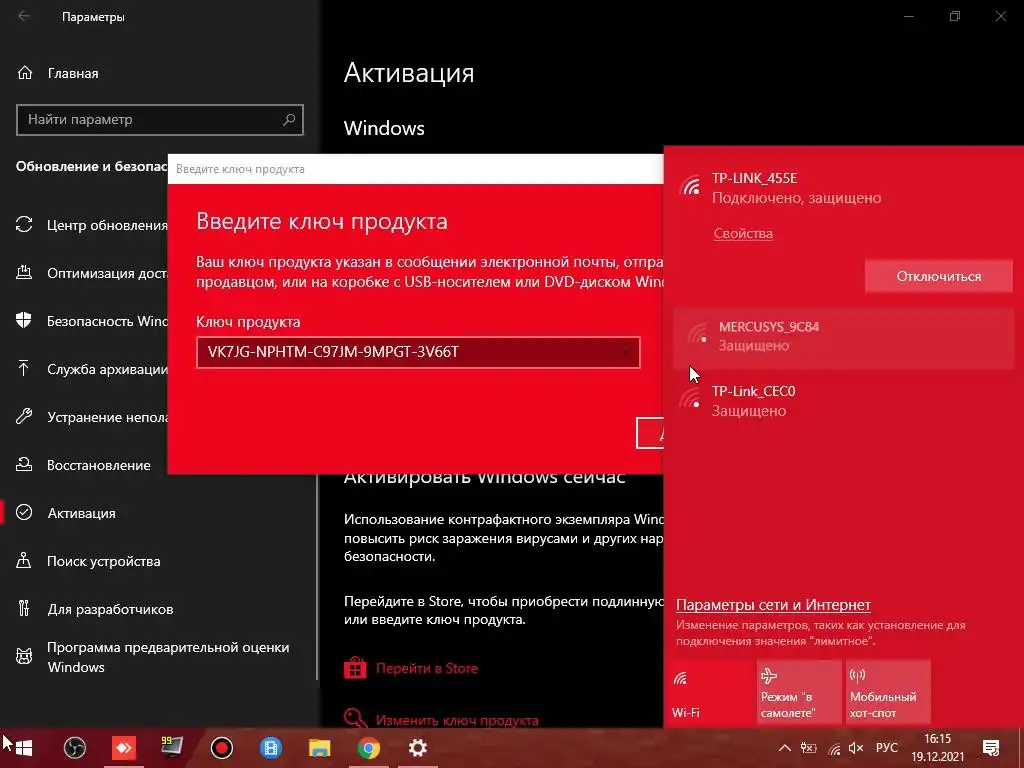The image size is (1024, 768).
Task: Select the MERCUSYS_9C84 network
Action: click(843, 336)
